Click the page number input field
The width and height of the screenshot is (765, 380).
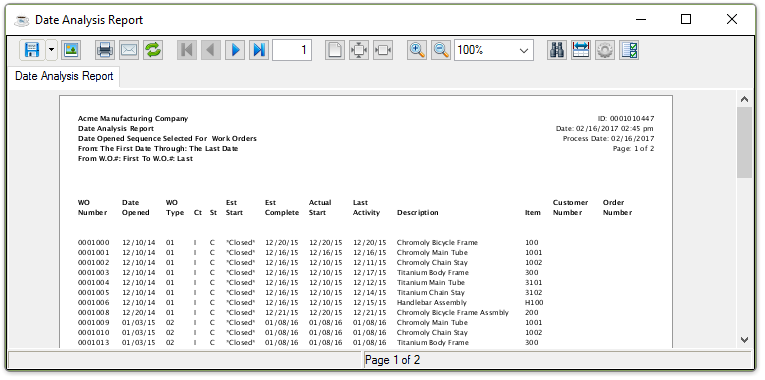point(292,50)
